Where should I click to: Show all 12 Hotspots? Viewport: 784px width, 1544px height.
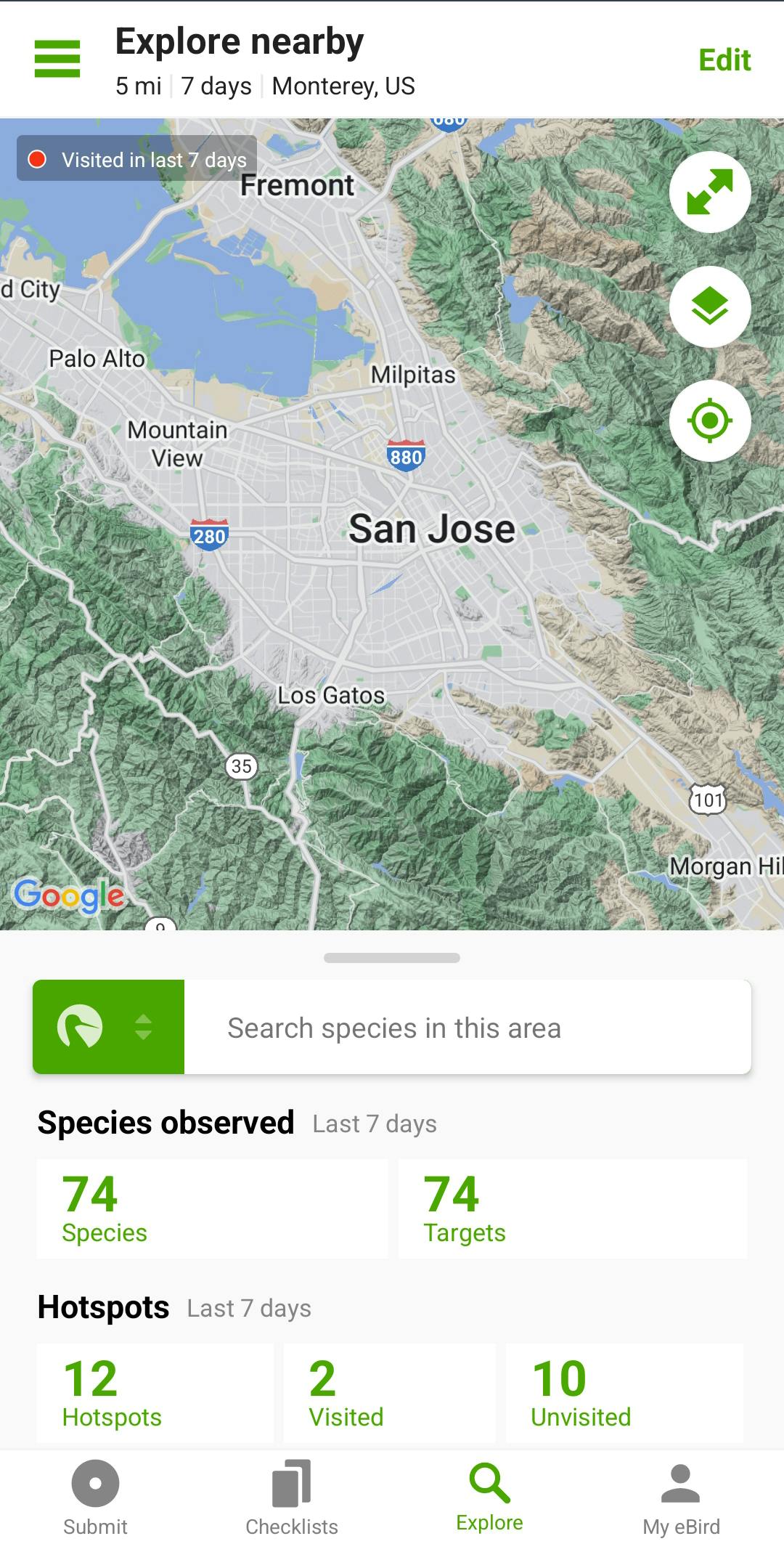point(155,1392)
